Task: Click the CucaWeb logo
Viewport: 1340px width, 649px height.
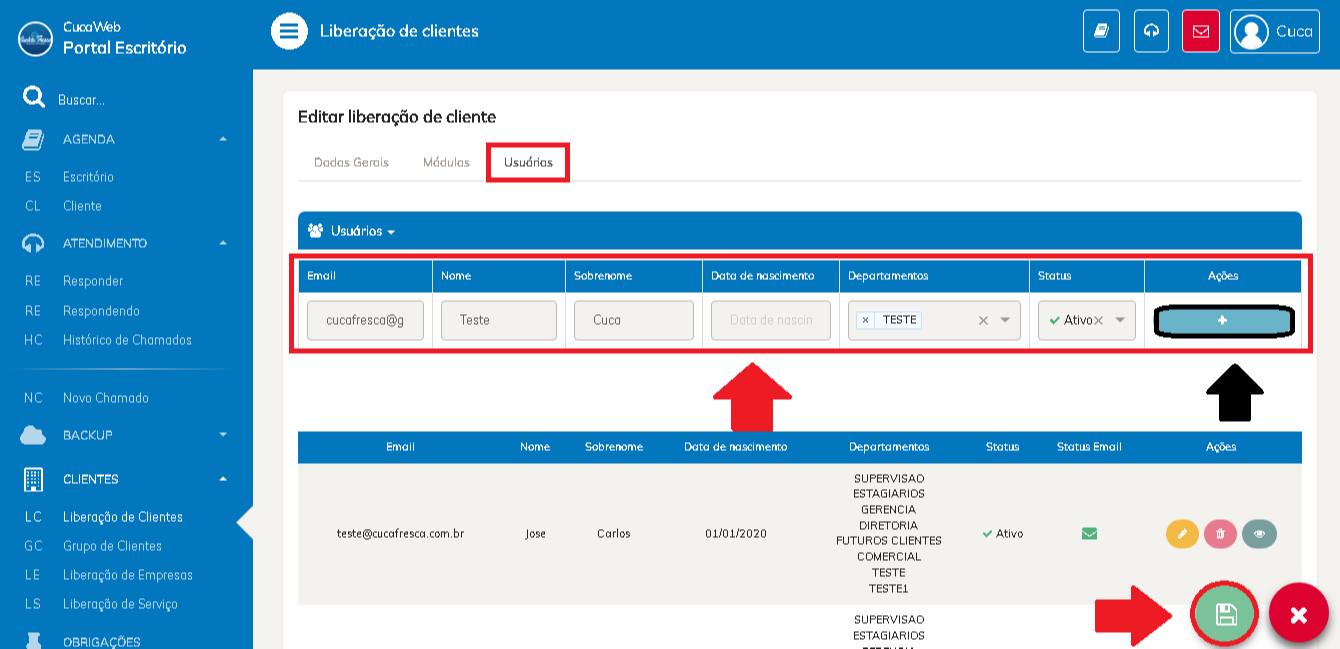Action: click(35, 39)
